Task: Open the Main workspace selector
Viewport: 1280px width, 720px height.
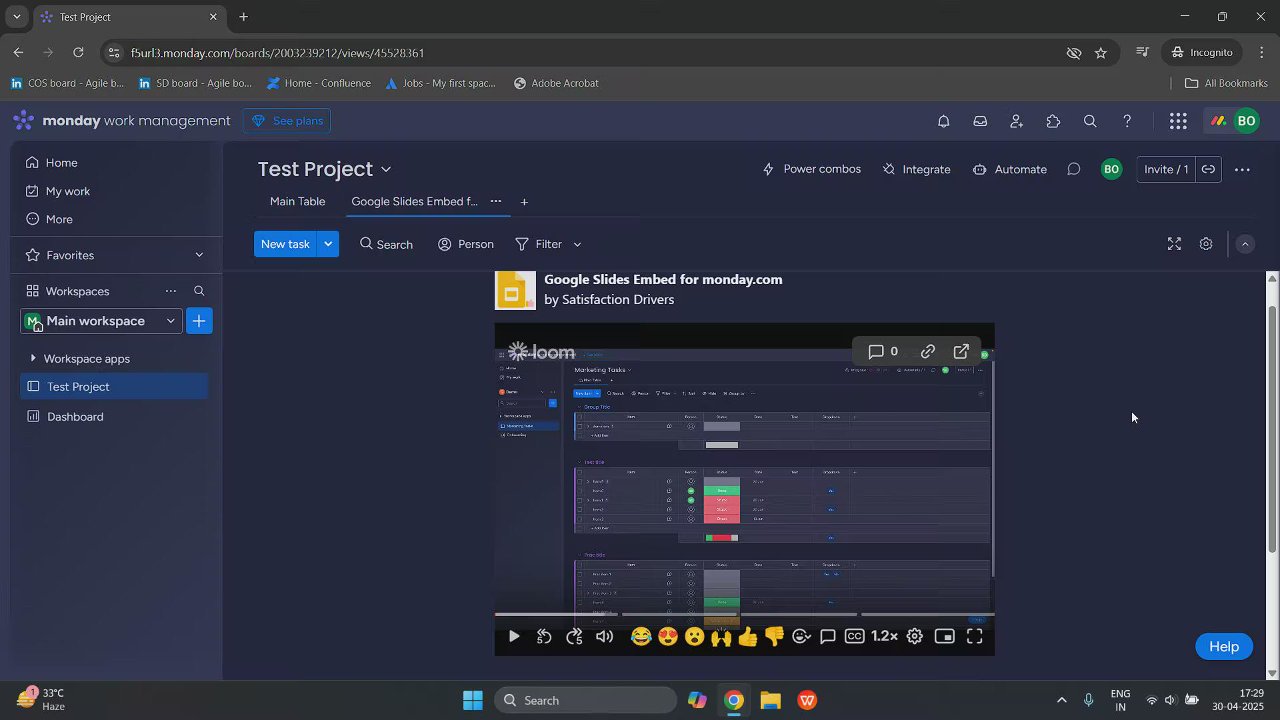Action: pos(101,321)
